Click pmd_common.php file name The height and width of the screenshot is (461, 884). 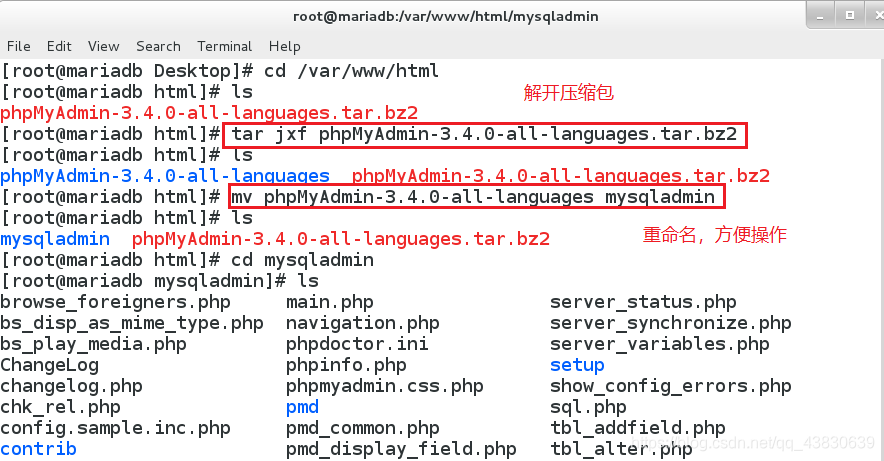(363, 428)
